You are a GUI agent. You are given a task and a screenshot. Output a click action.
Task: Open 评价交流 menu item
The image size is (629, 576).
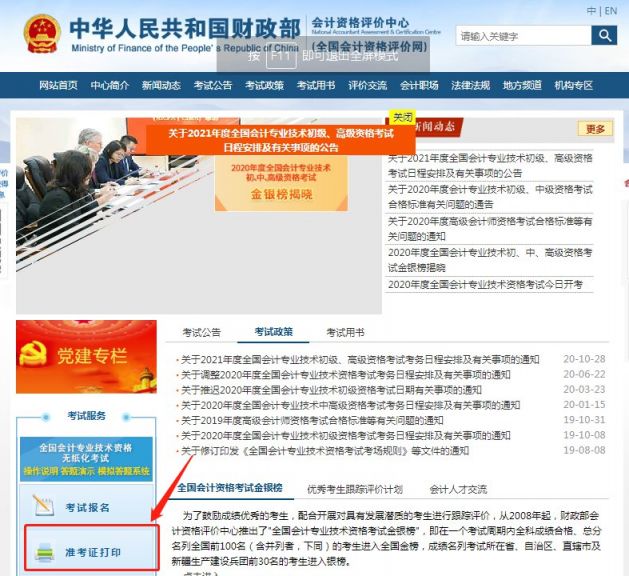coord(367,85)
